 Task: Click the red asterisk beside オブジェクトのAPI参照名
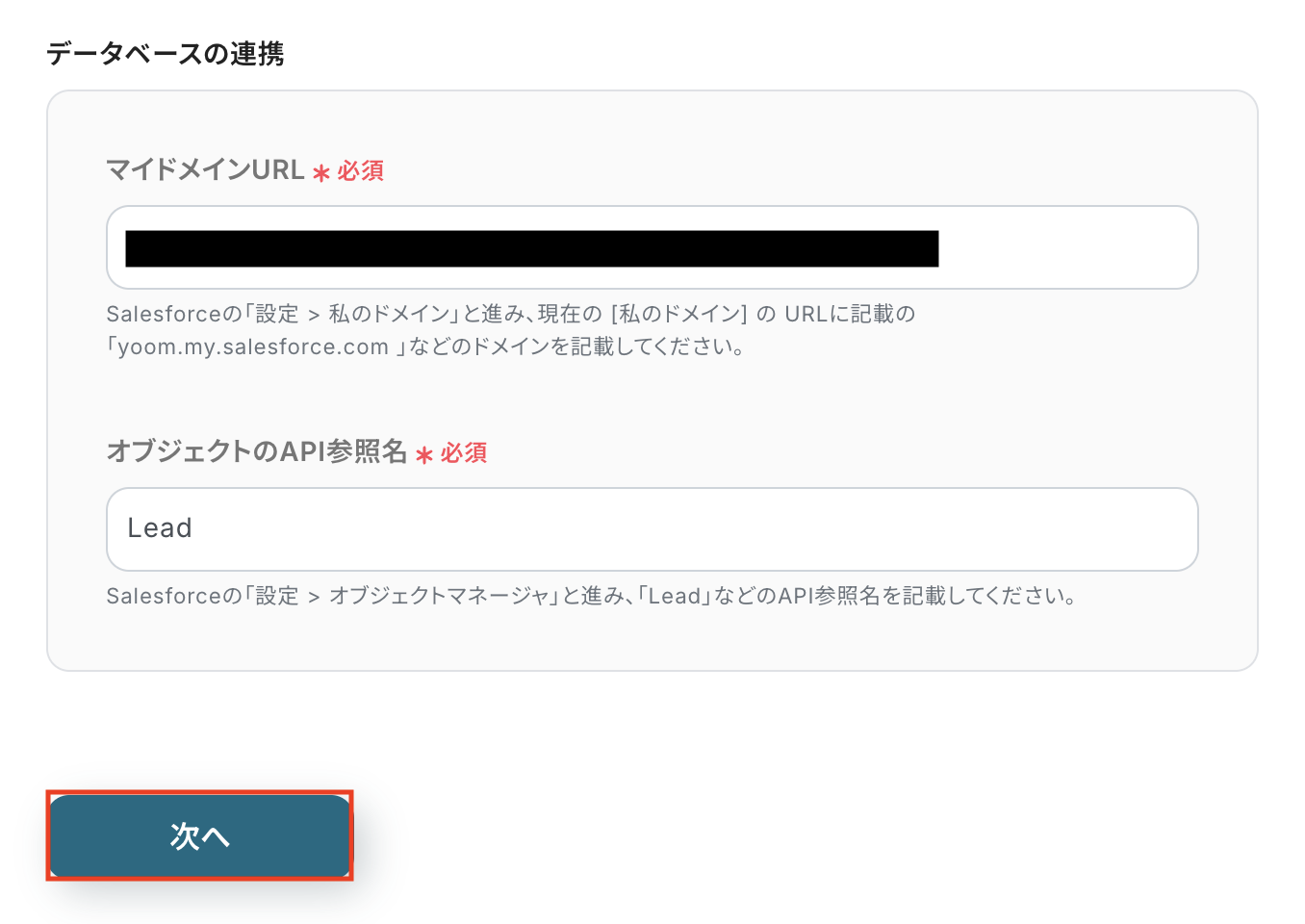[424, 455]
